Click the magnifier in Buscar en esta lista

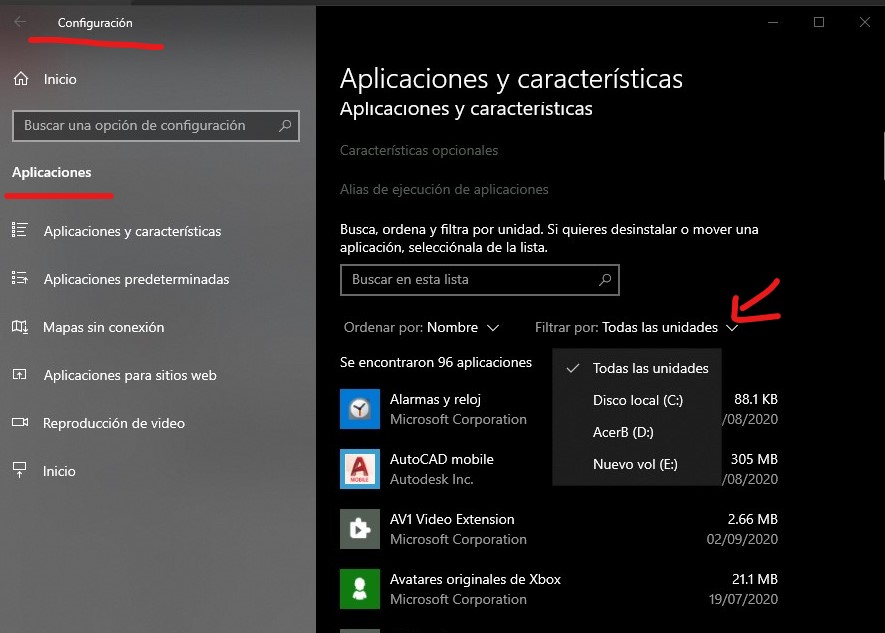(604, 279)
